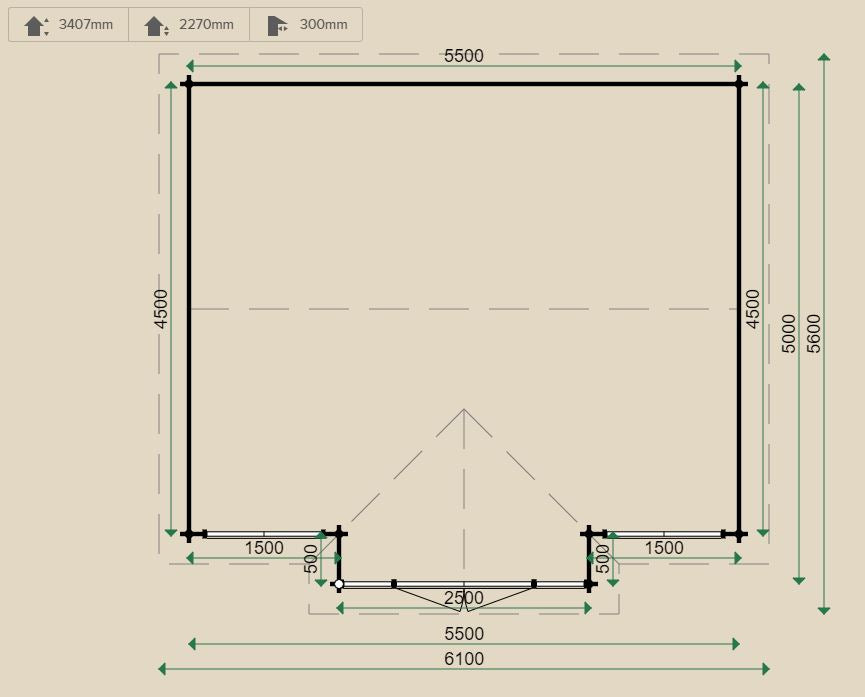Click the roof overhang icon

277,25
